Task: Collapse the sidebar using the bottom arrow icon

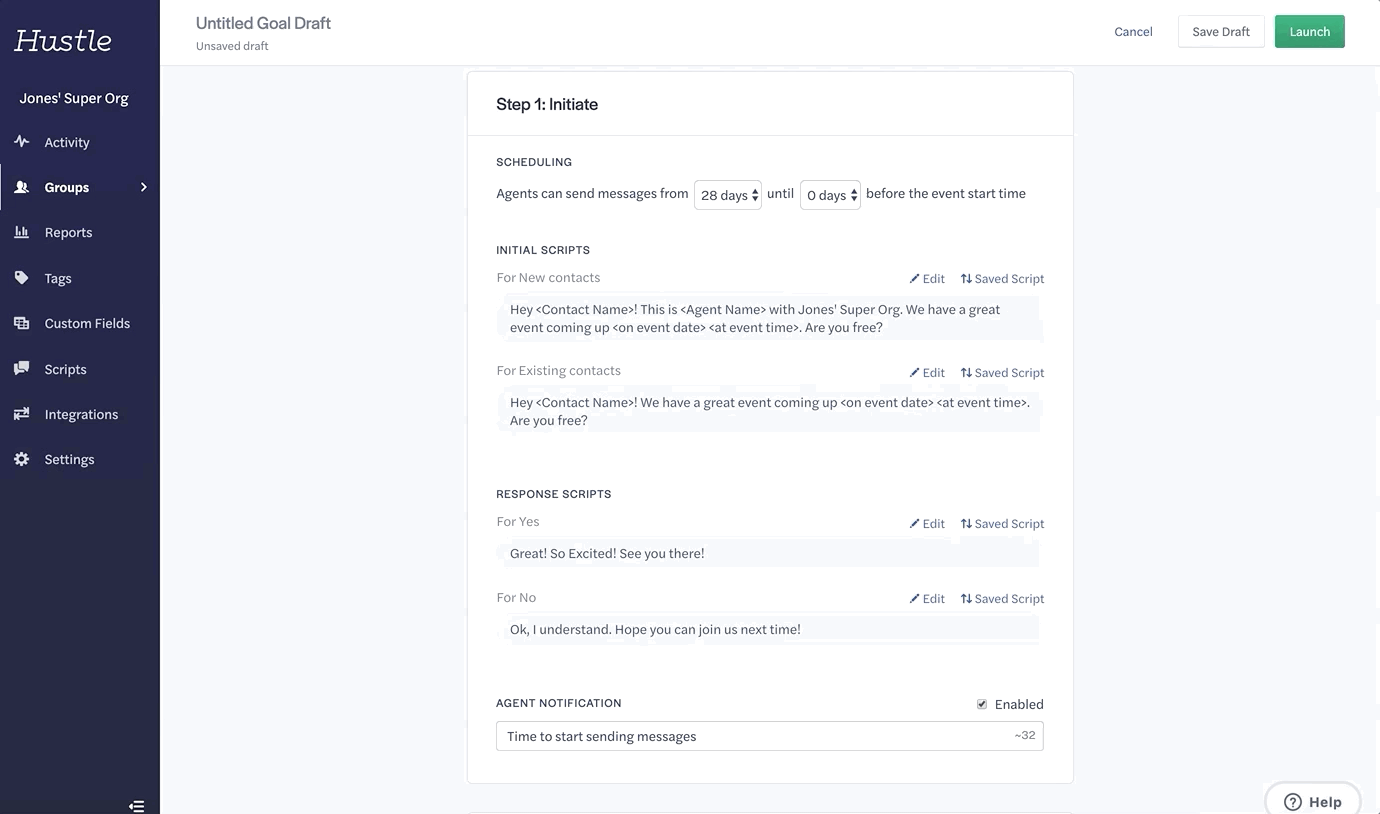Action: pyautogui.click(x=137, y=806)
